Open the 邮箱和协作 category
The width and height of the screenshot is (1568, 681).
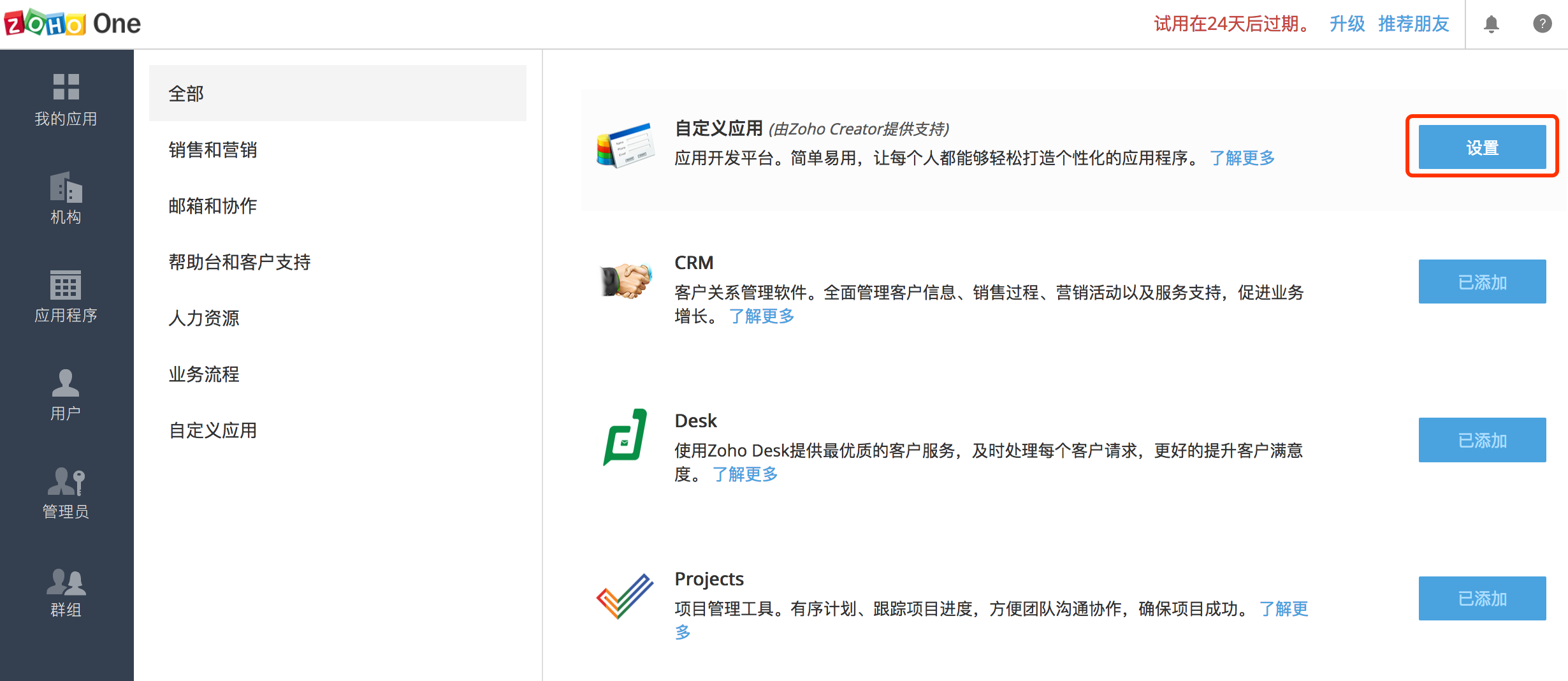click(213, 206)
